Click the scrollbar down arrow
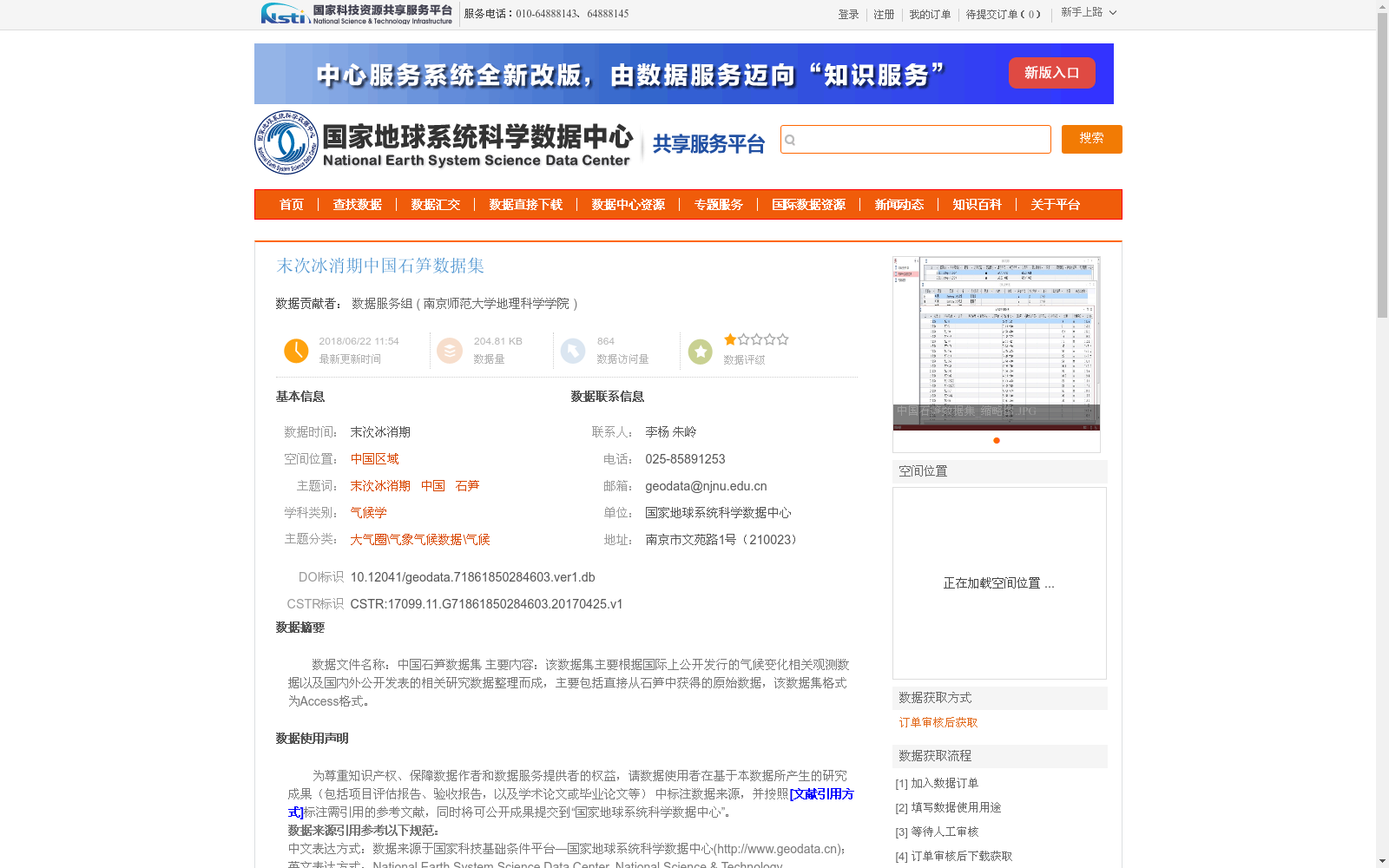Viewport: 1389px width, 868px height. pyautogui.click(x=1382, y=861)
